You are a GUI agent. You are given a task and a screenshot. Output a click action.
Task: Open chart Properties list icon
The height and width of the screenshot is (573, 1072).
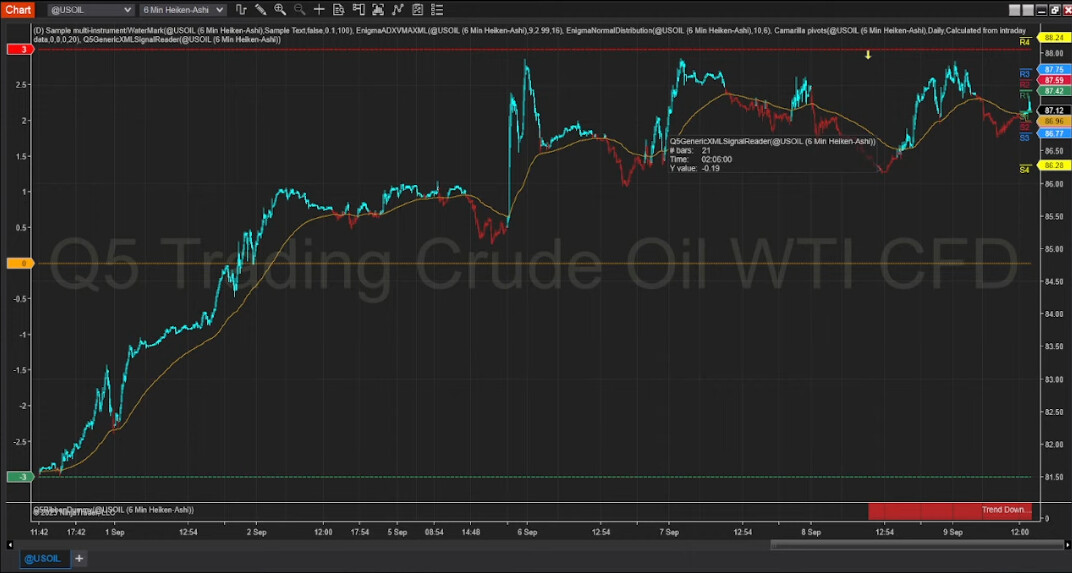(x=437, y=10)
